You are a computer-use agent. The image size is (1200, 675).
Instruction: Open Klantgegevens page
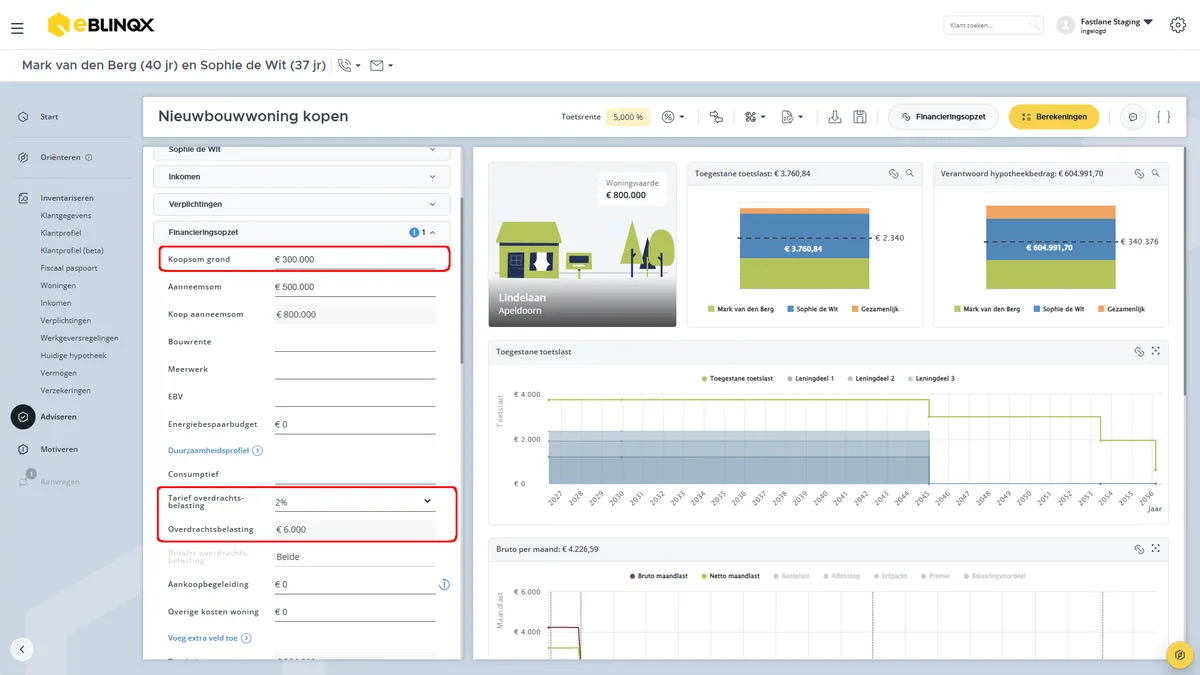coord(66,215)
